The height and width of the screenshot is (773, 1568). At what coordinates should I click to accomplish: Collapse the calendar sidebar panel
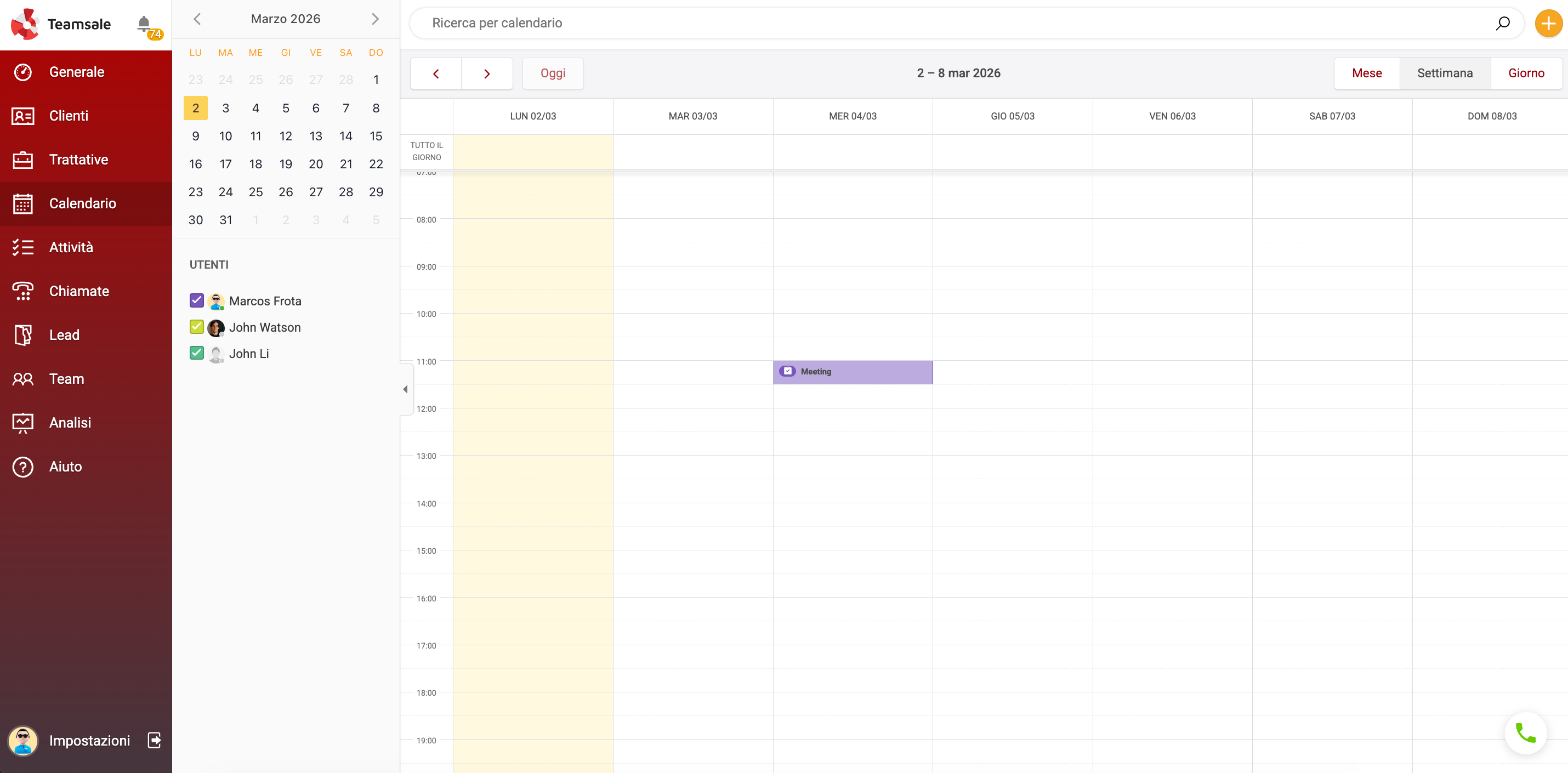405,390
